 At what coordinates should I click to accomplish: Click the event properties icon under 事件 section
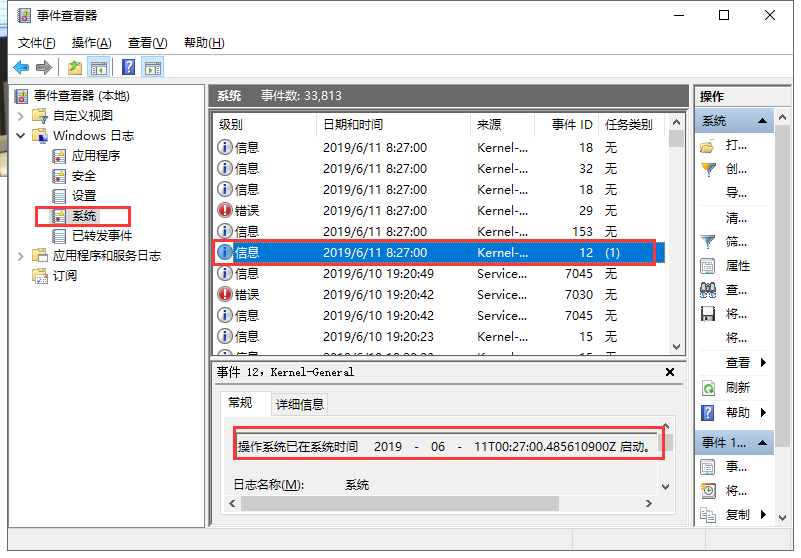708,467
